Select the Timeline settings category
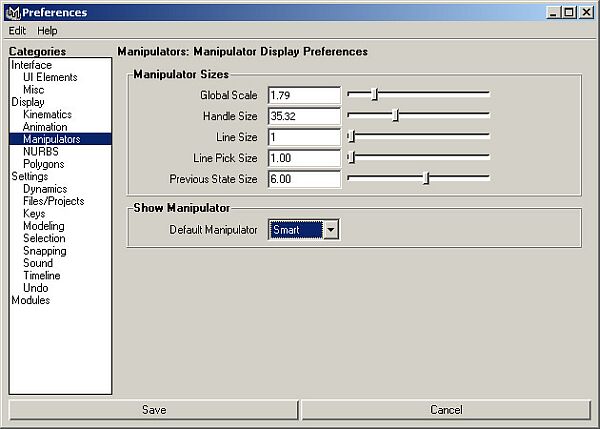600x429 pixels. tap(41, 276)
